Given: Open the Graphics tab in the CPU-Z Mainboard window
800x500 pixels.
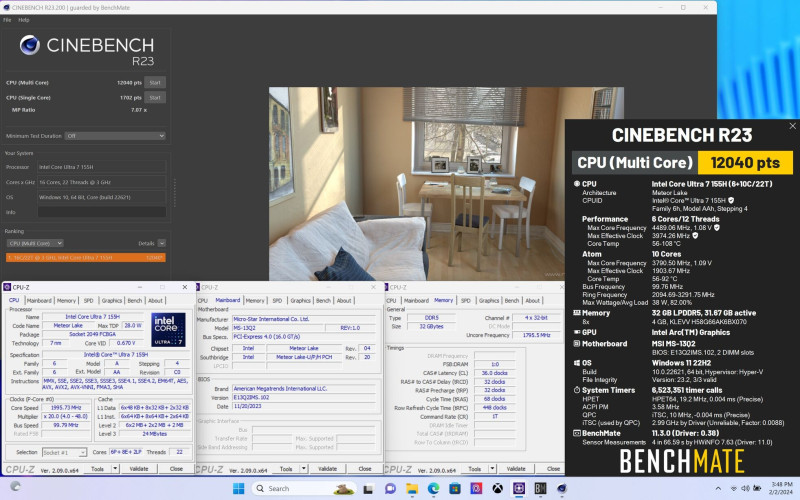Looking at the screenshot, I should coord(301,301).
